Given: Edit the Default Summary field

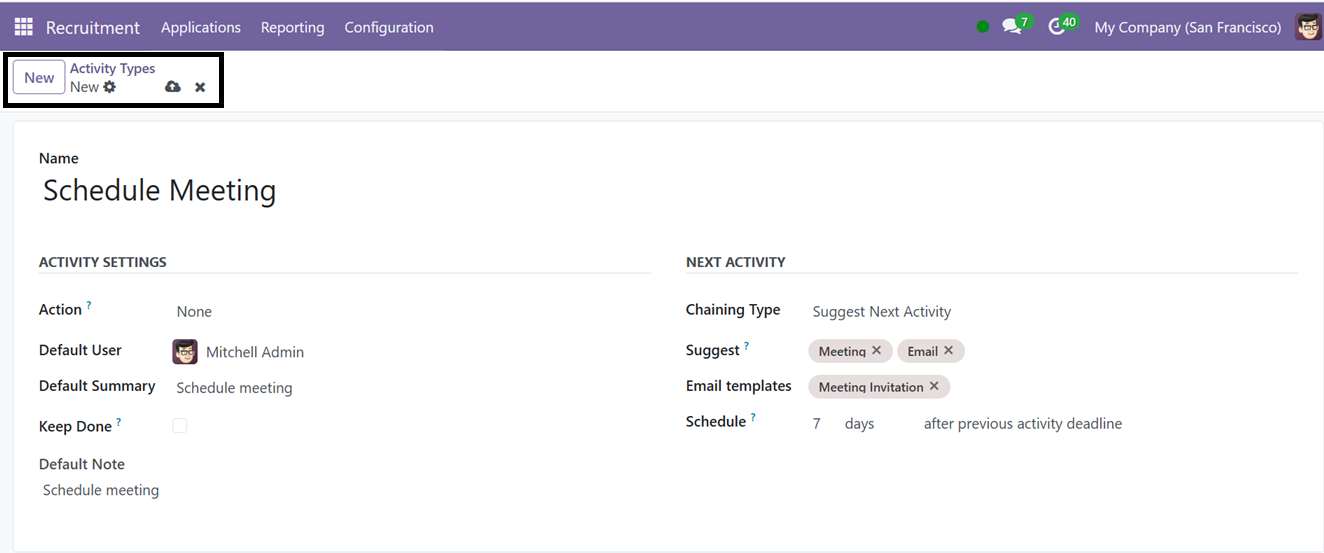Looking at the screenshot, I should 411,388.
